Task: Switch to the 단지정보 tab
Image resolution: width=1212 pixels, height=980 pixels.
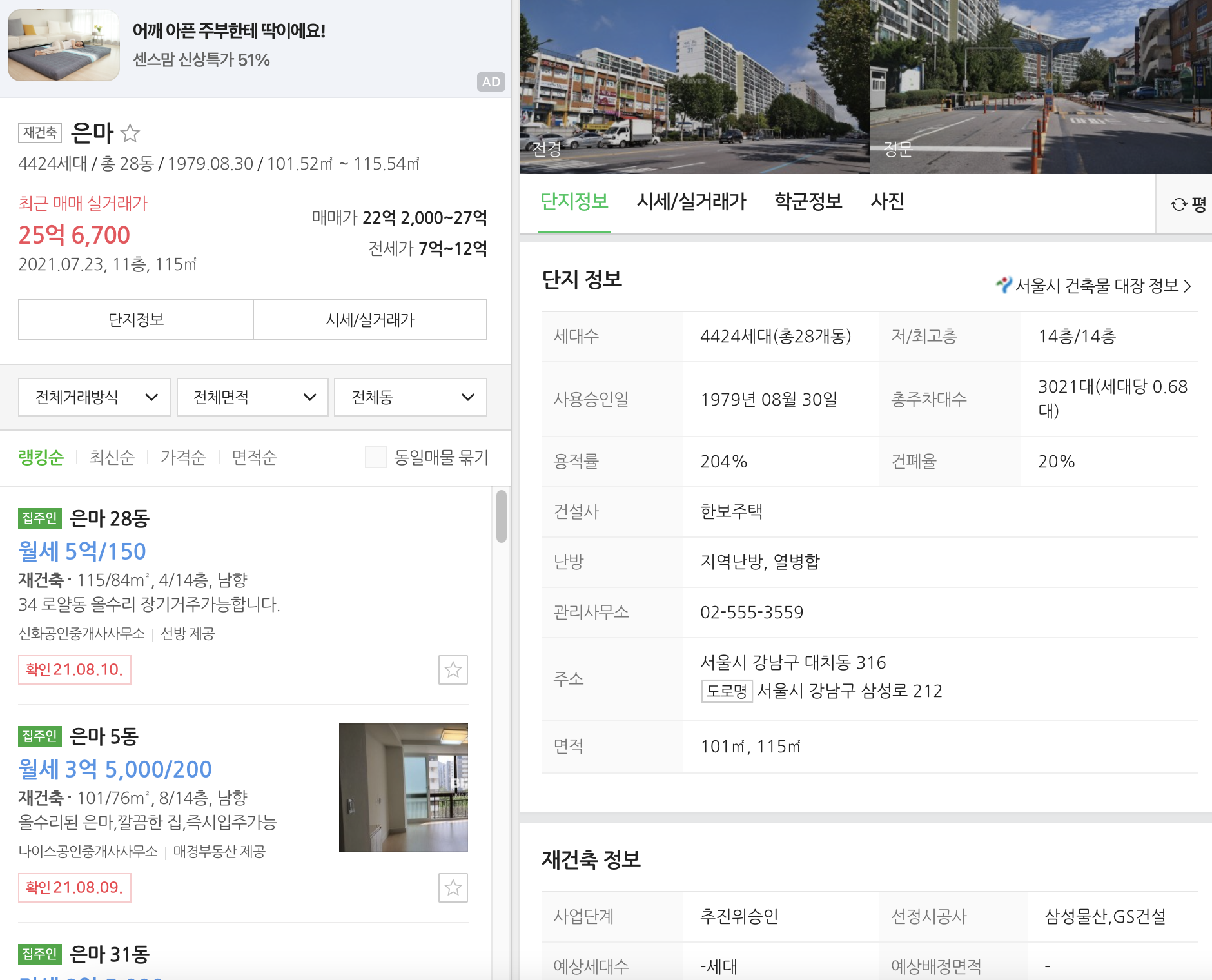Action: 574,202
